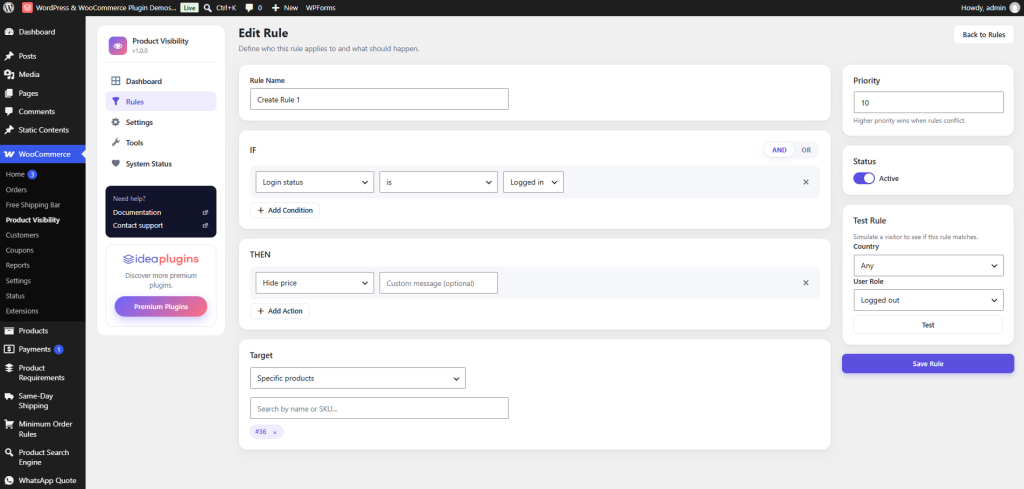
Task: Open WooCommerce Coupons submenu
Action: 19,250
